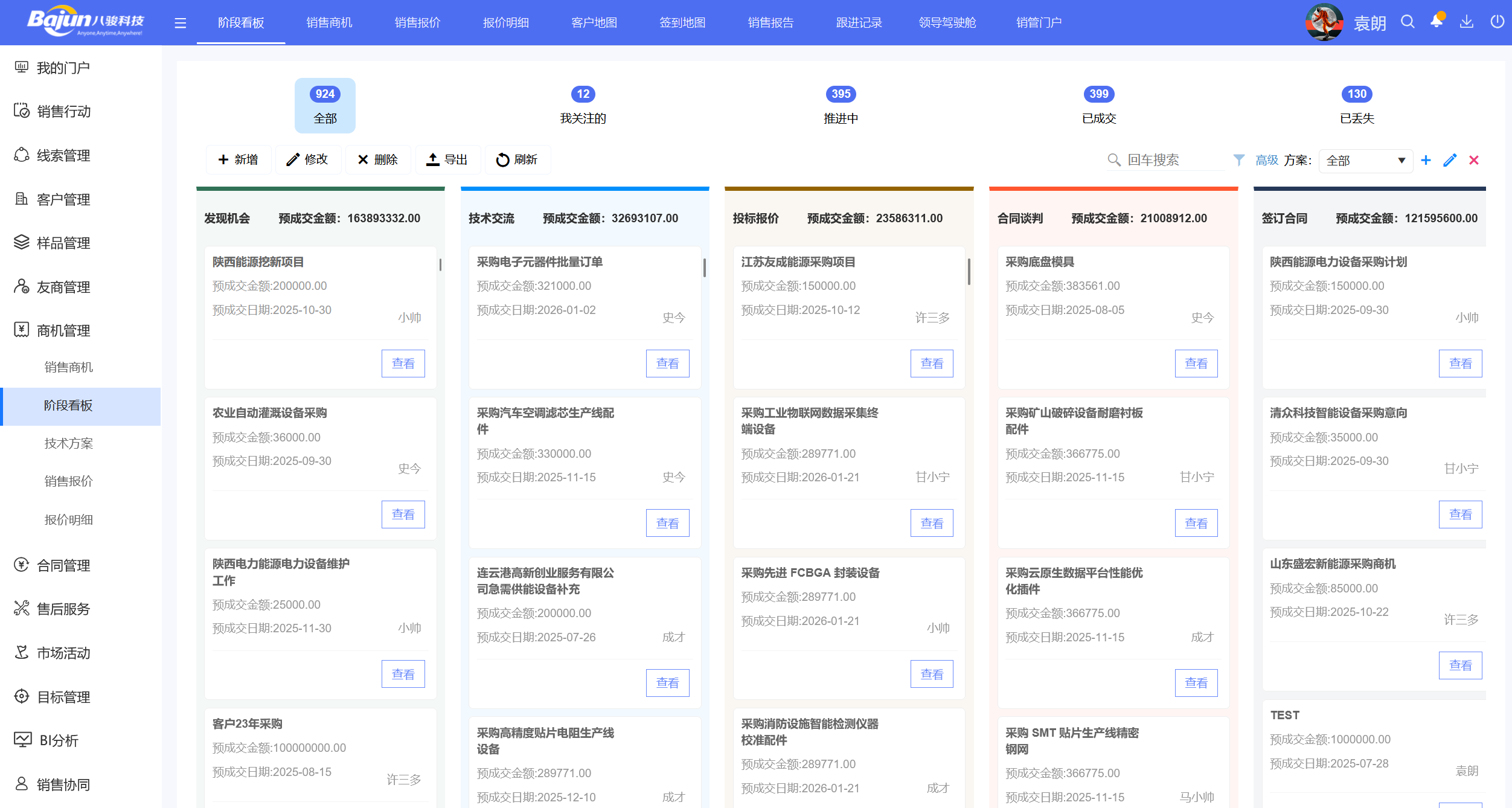View notifications via the bell icon
The image size is (1512, 808).
(x=1437, y=22)
